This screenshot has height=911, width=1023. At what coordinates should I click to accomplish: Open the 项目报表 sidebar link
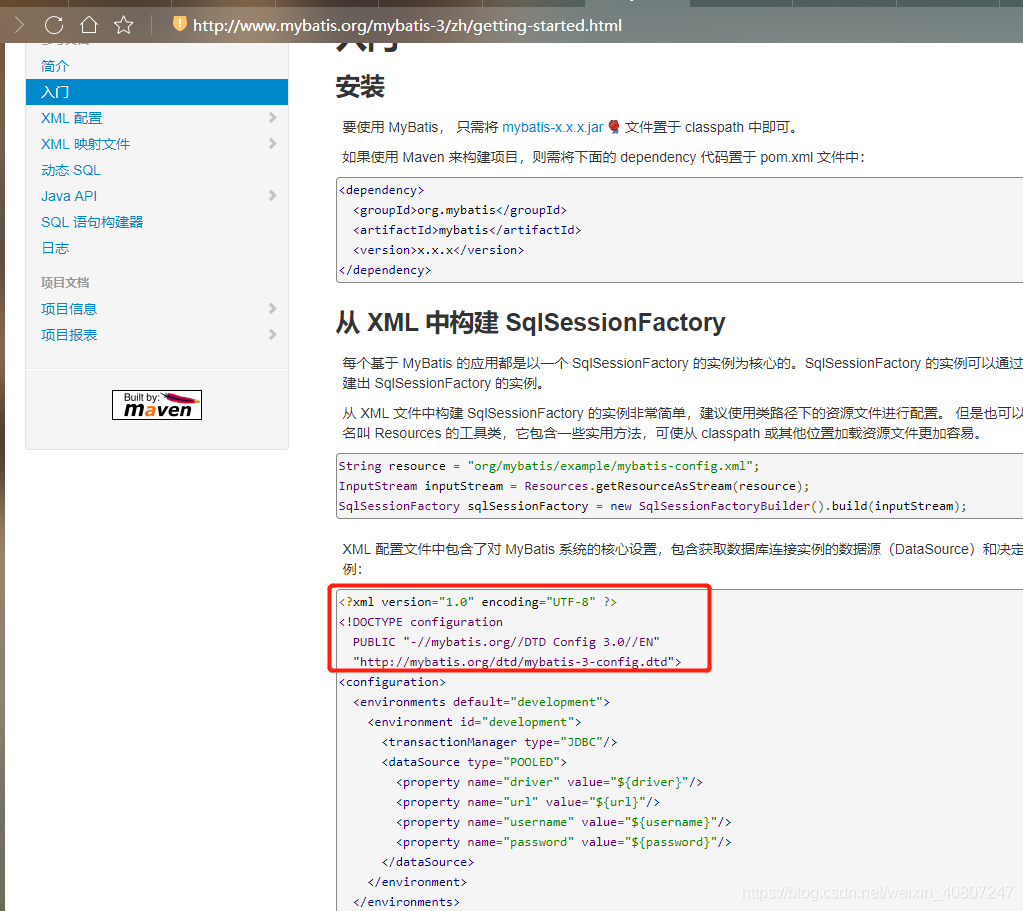coord(69,335)
